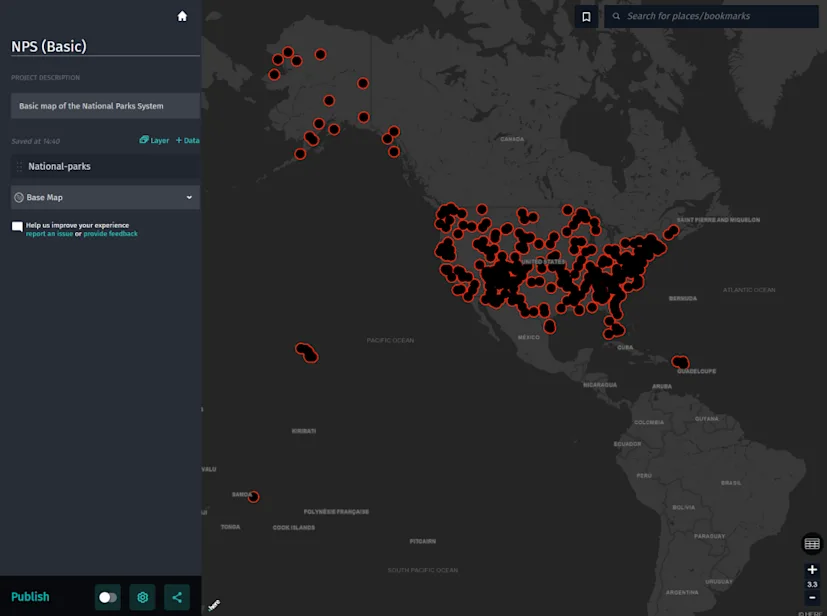Add Data to the project
The height and width of the screenshot is (616, 827).
(x=187, y=140)
